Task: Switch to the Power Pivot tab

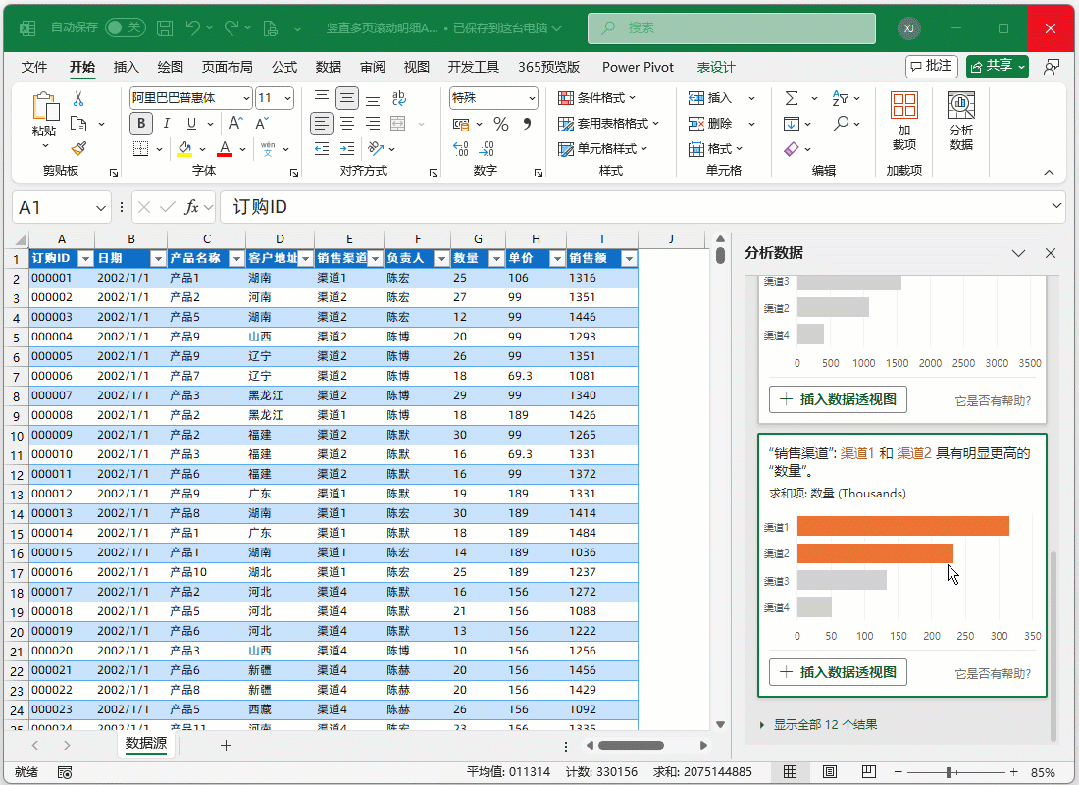Action: pyautogui.click(x=638, y=67)
